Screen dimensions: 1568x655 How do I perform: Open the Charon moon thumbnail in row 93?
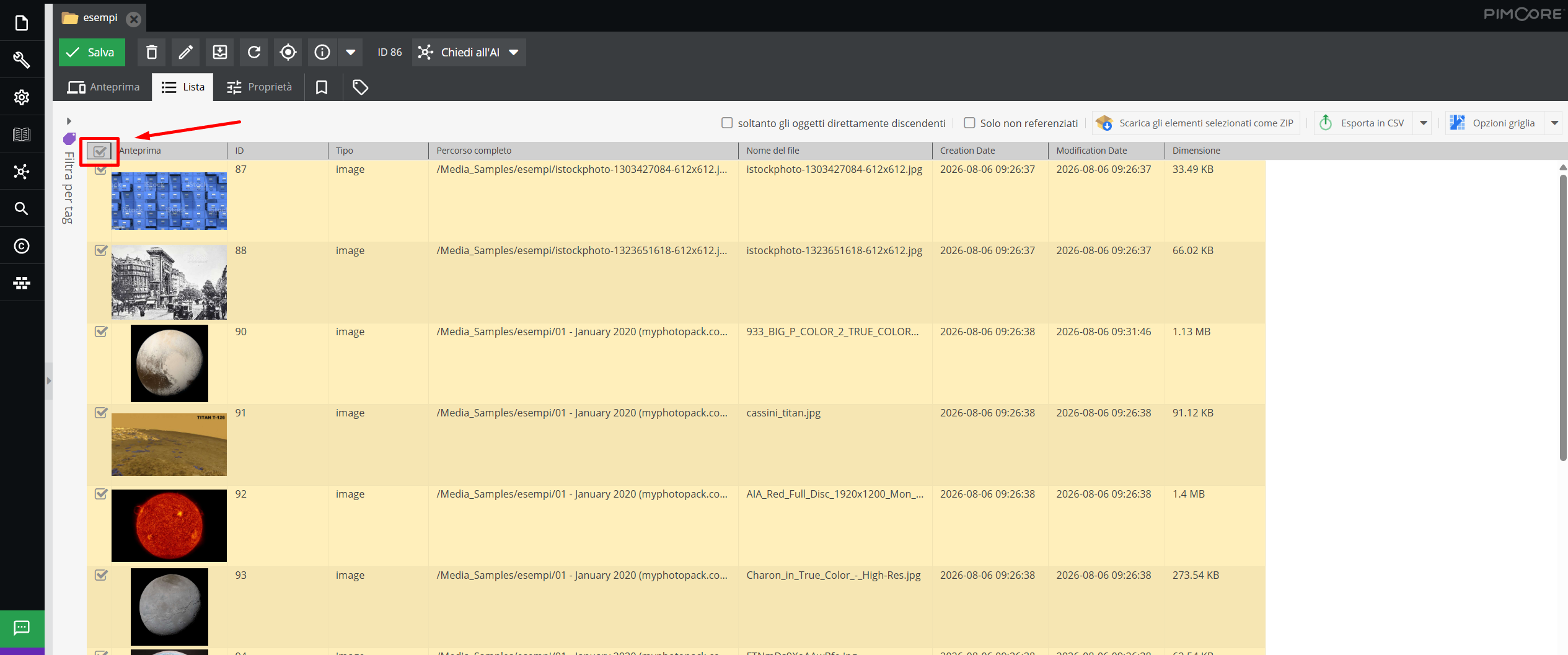pos(169,607)
